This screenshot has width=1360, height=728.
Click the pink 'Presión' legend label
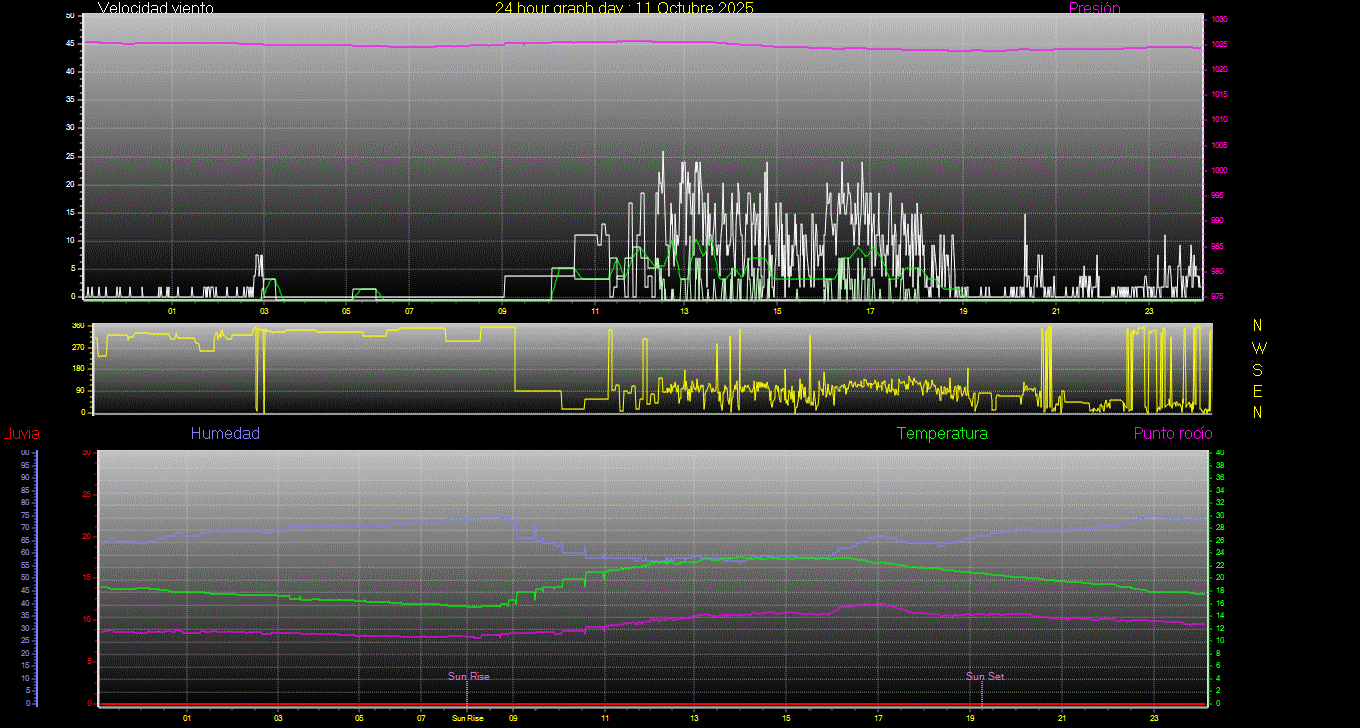click(1094, 8)
